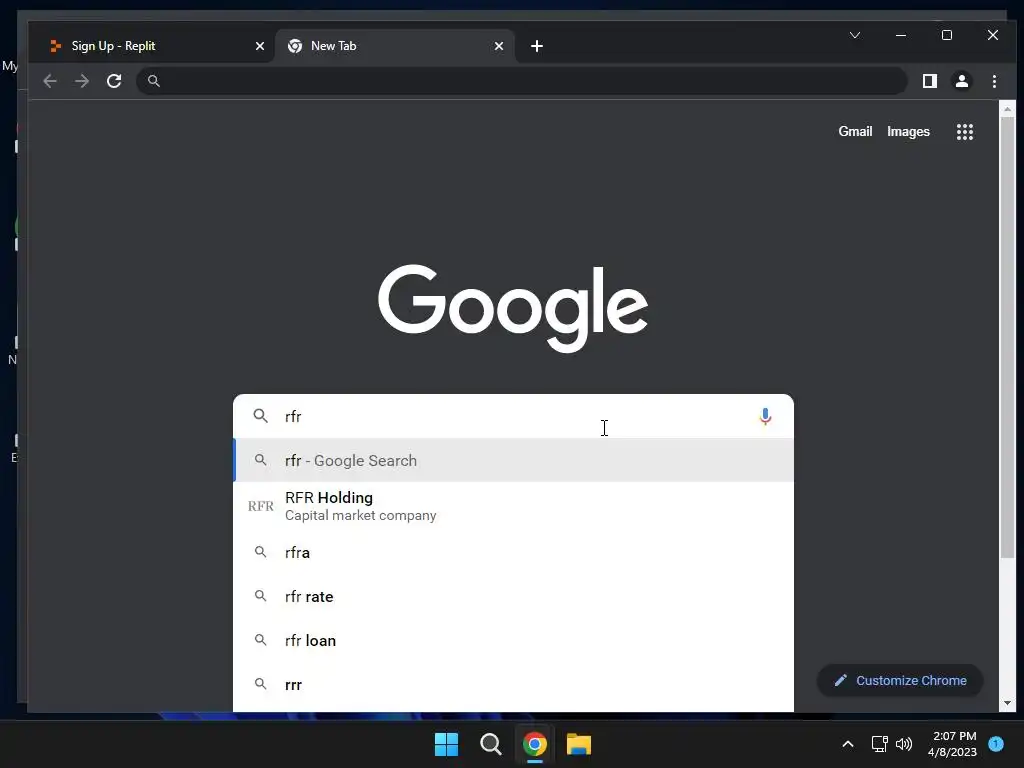Image resolution: width=1024 pixels, height=768 pixels.
Task: Open the Chrome side panel icon
Action: pos(930,81)
